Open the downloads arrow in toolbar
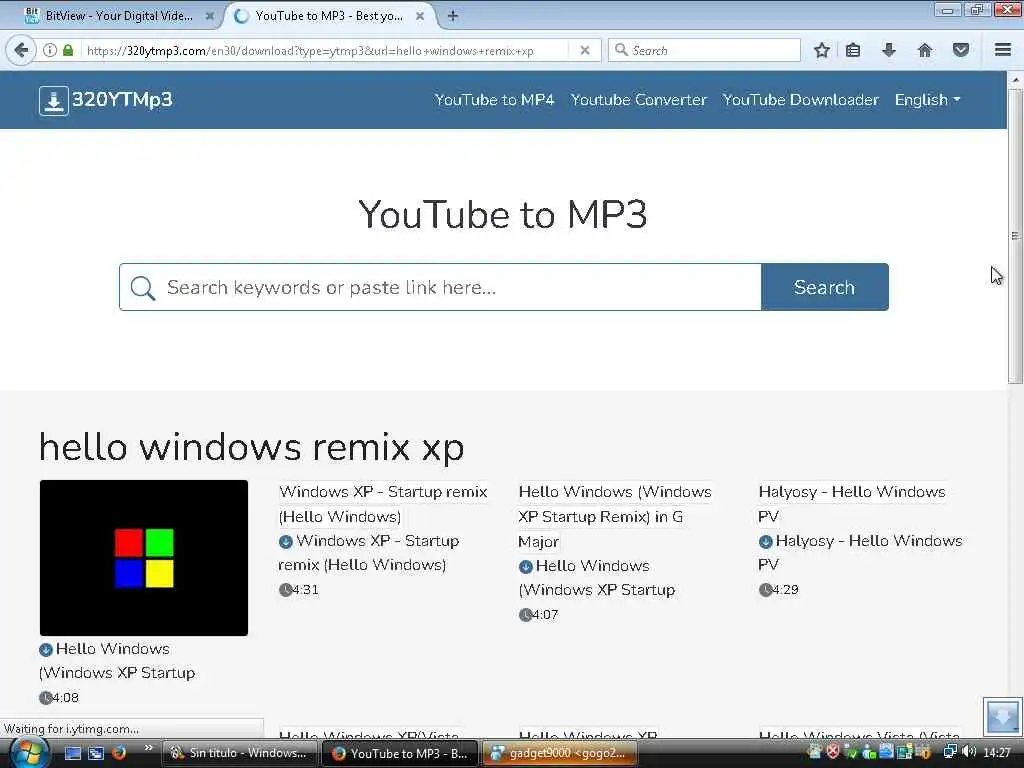Screen dimensions: 1024x768 888,50
